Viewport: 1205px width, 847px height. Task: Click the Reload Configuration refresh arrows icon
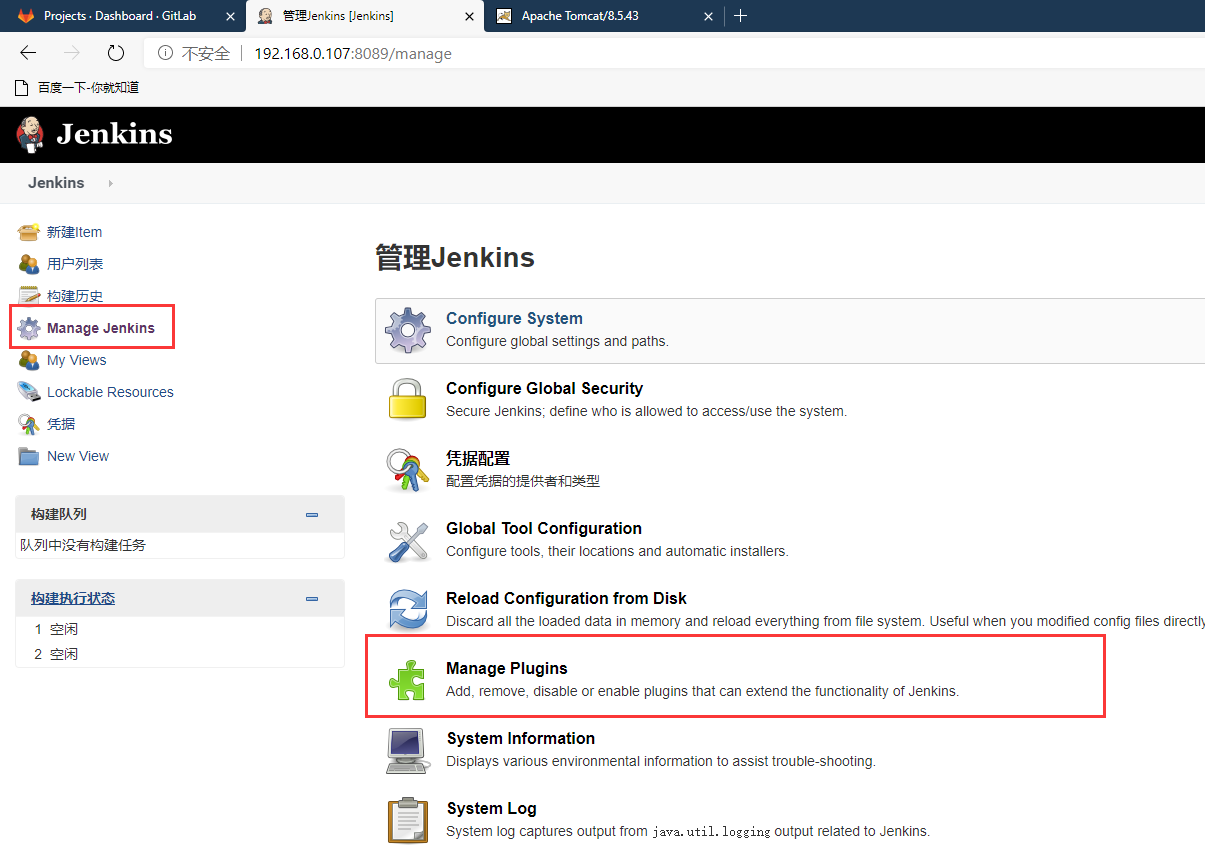click(x=408, y=610)
